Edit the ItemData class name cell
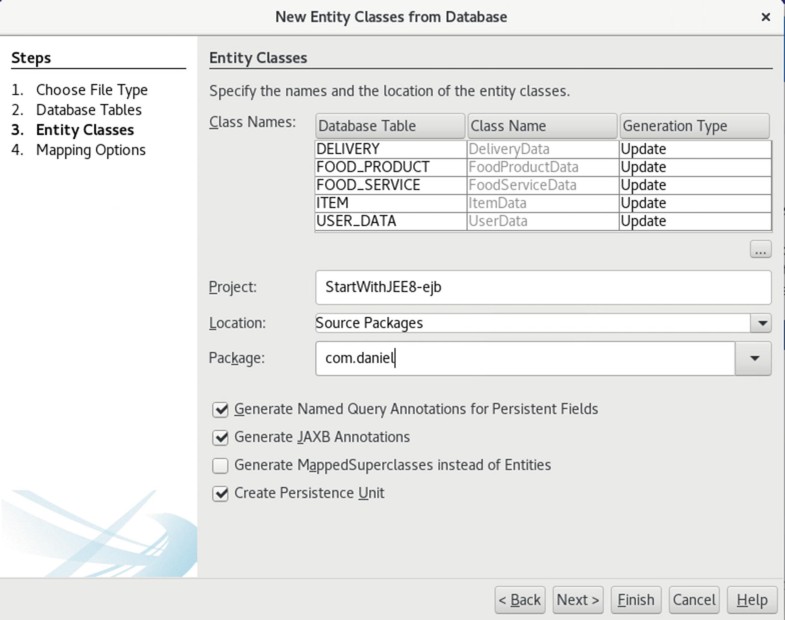 tap(543, 203)
